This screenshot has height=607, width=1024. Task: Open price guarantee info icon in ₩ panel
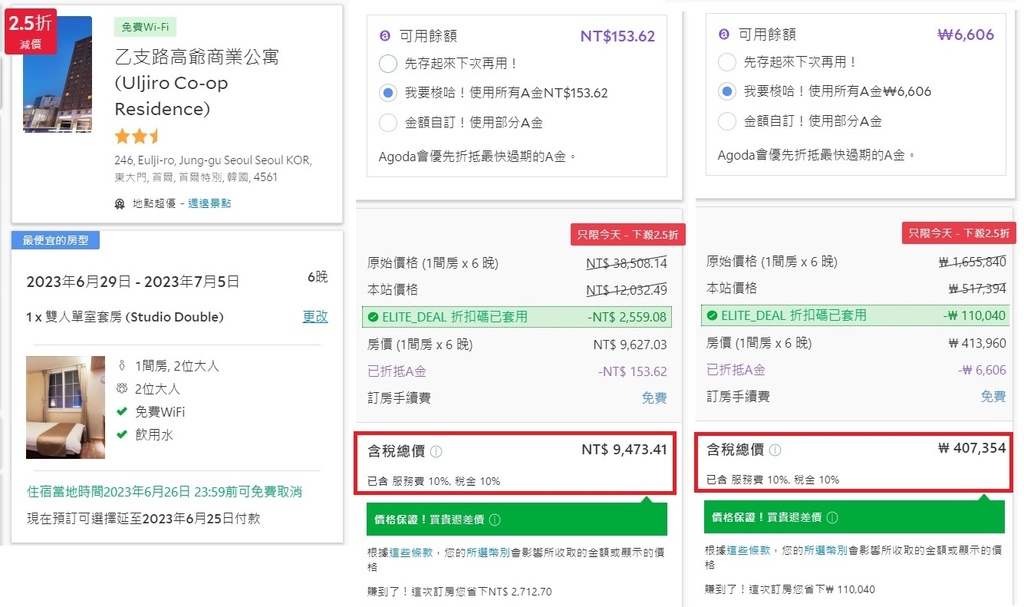(834, 518)
